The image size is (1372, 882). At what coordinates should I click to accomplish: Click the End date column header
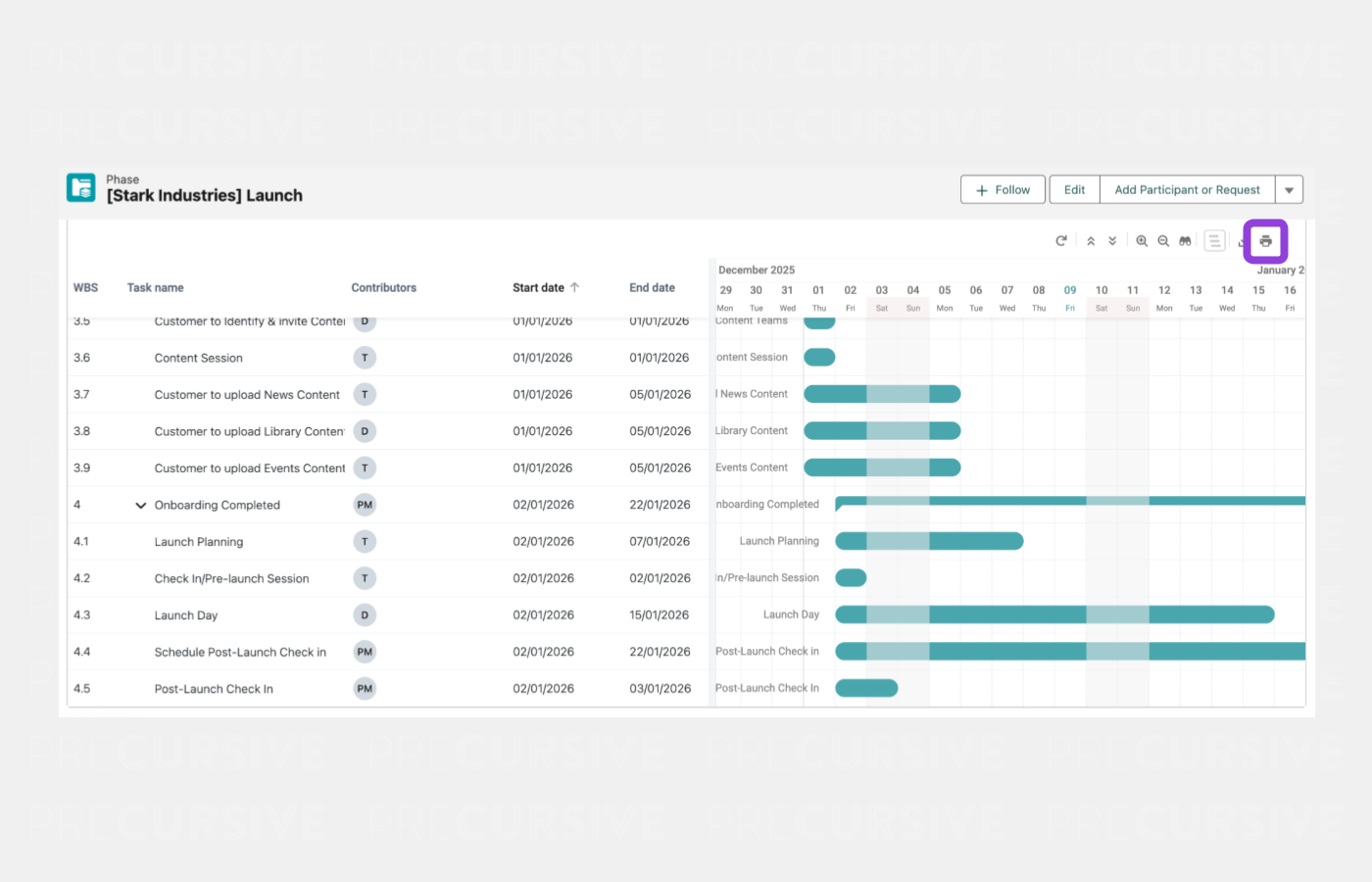pos(652,288)
